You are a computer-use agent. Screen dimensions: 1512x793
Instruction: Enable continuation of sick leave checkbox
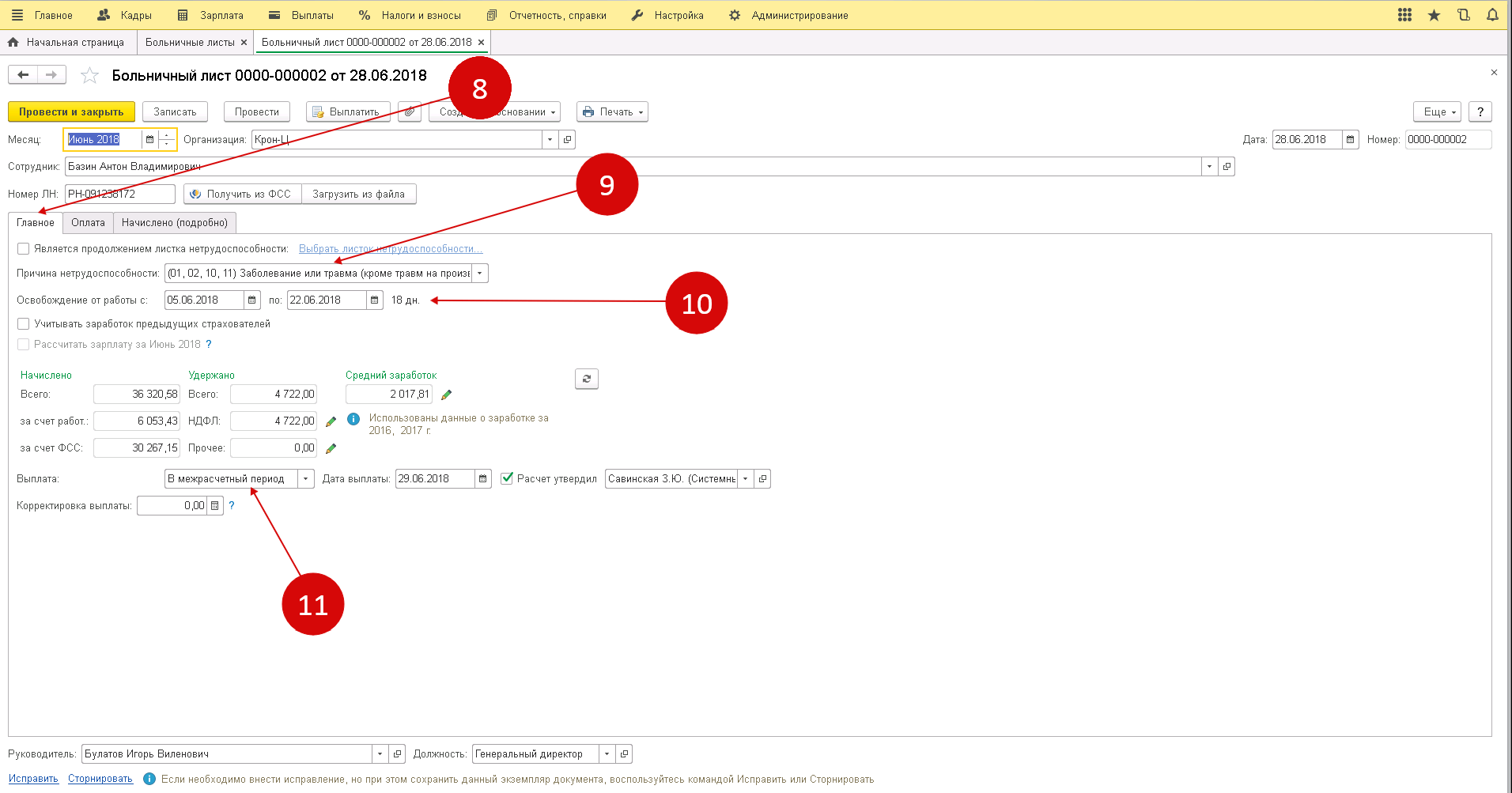click(24, 249)
